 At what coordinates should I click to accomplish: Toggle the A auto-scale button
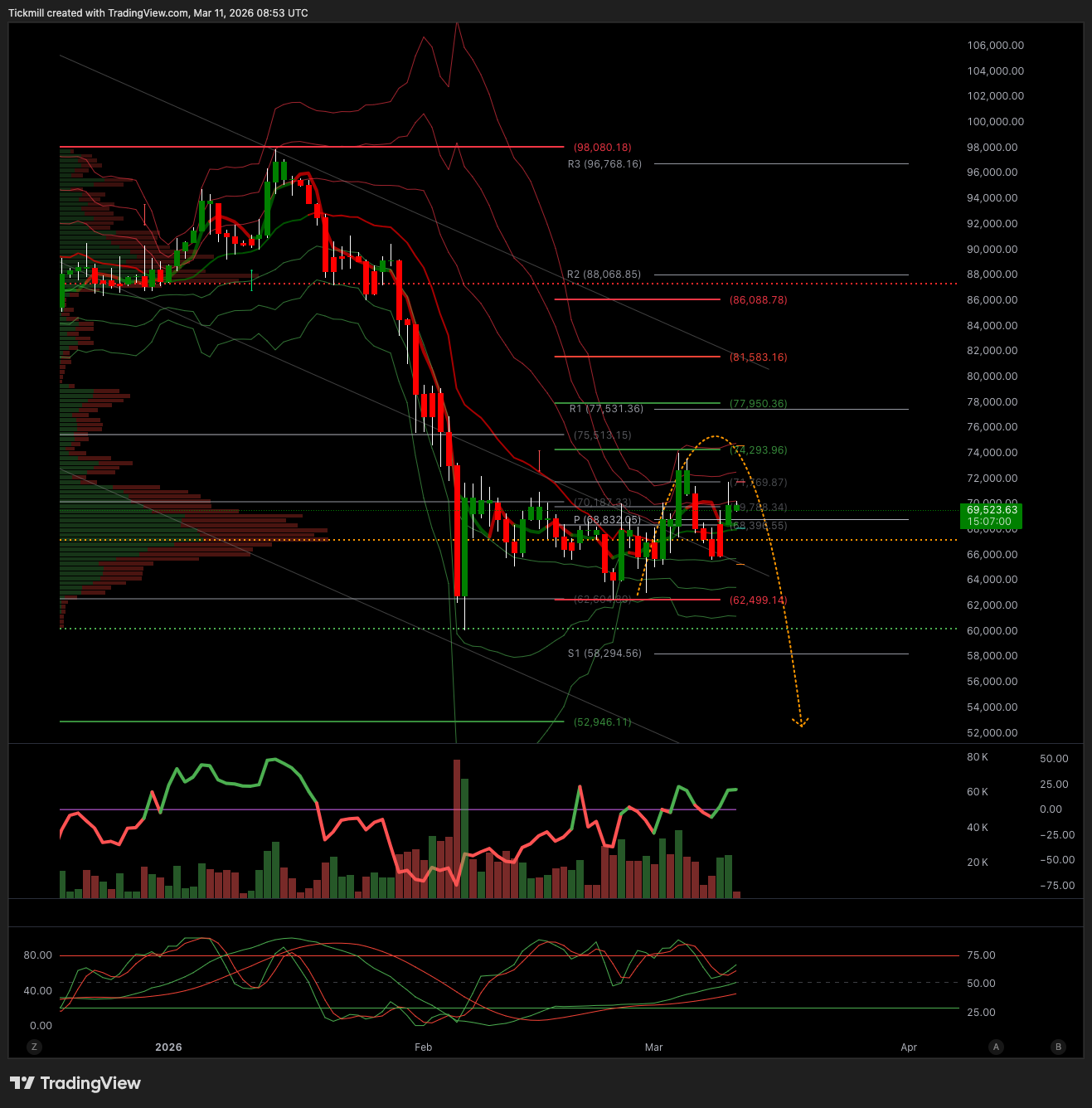(x=996, y=1047)
